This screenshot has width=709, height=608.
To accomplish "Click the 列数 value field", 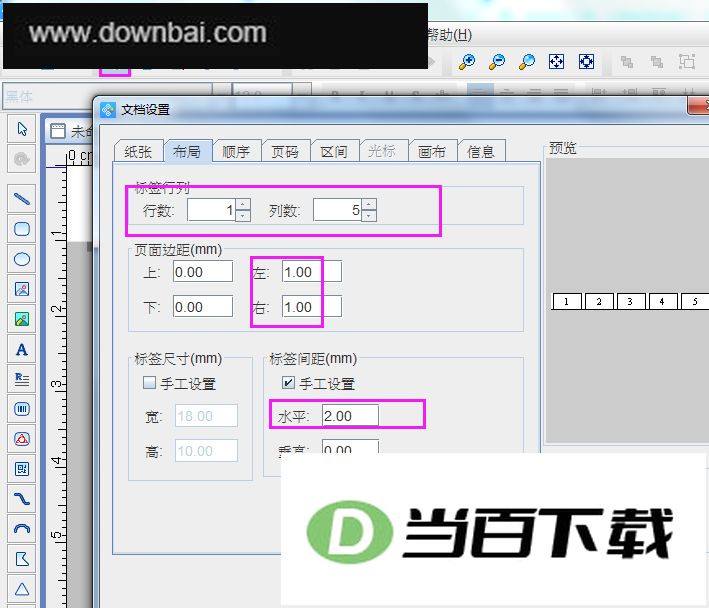I will click(337, 210).
